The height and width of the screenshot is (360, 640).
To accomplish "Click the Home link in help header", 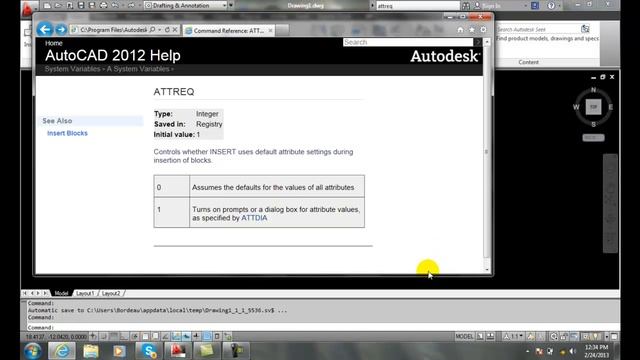I will point(54,43).
